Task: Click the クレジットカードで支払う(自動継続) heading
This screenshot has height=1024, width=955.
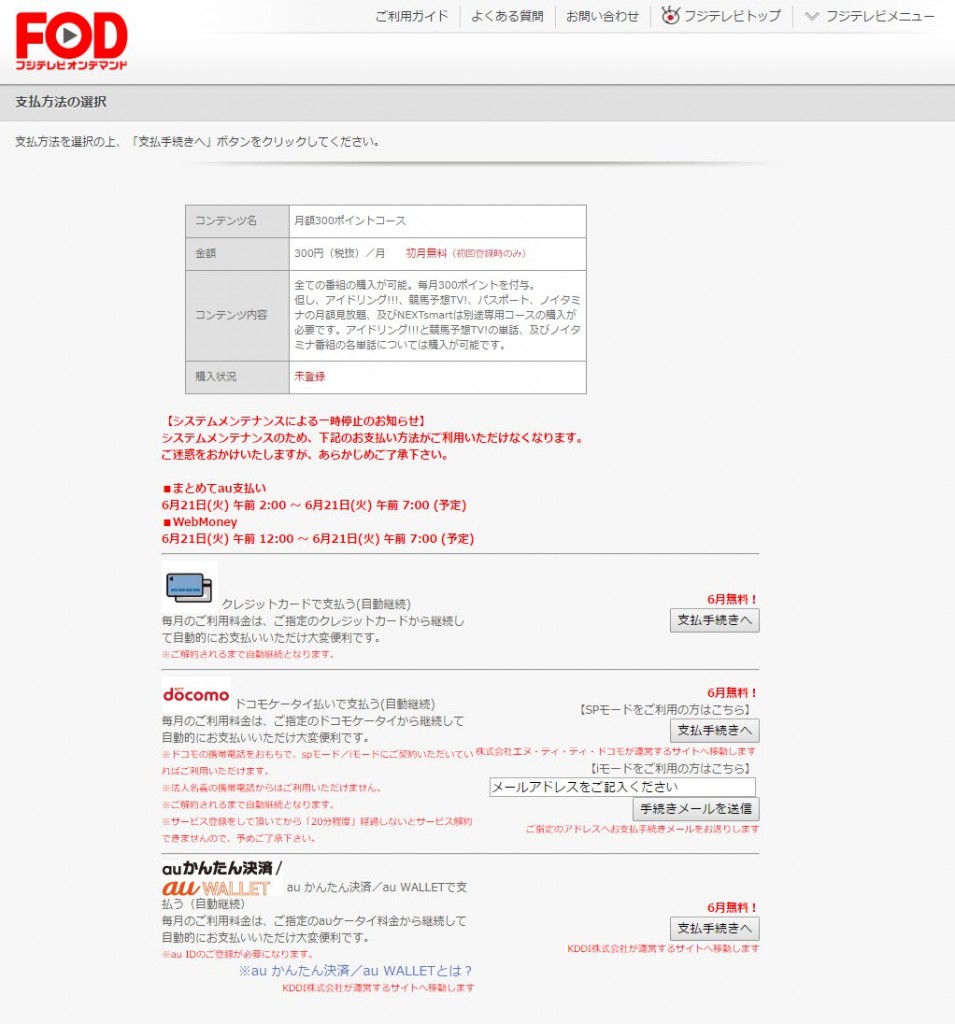Action: pyautogui.click(x=316, y=604)
